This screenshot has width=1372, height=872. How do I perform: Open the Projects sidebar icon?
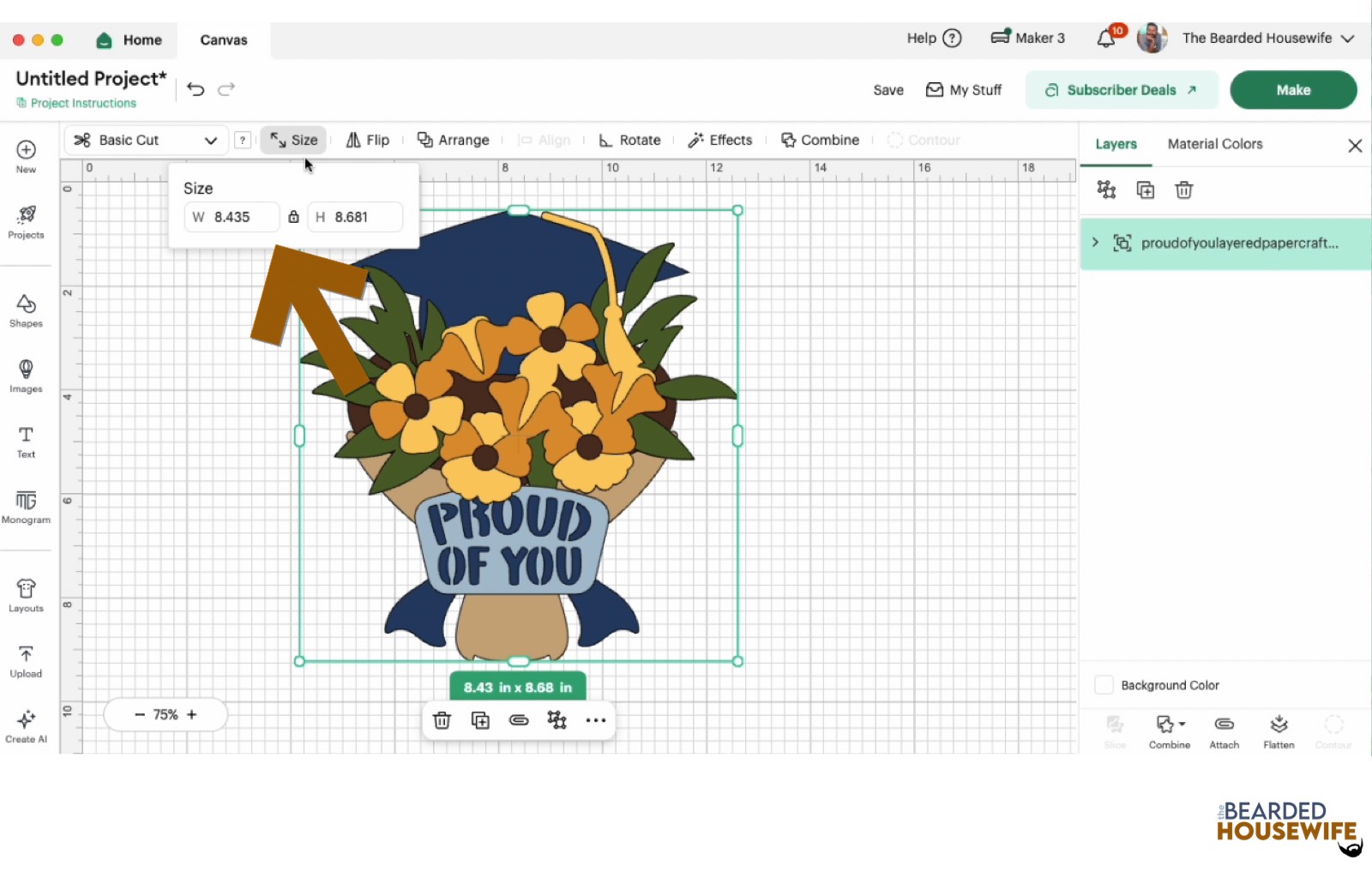point(26,222)
